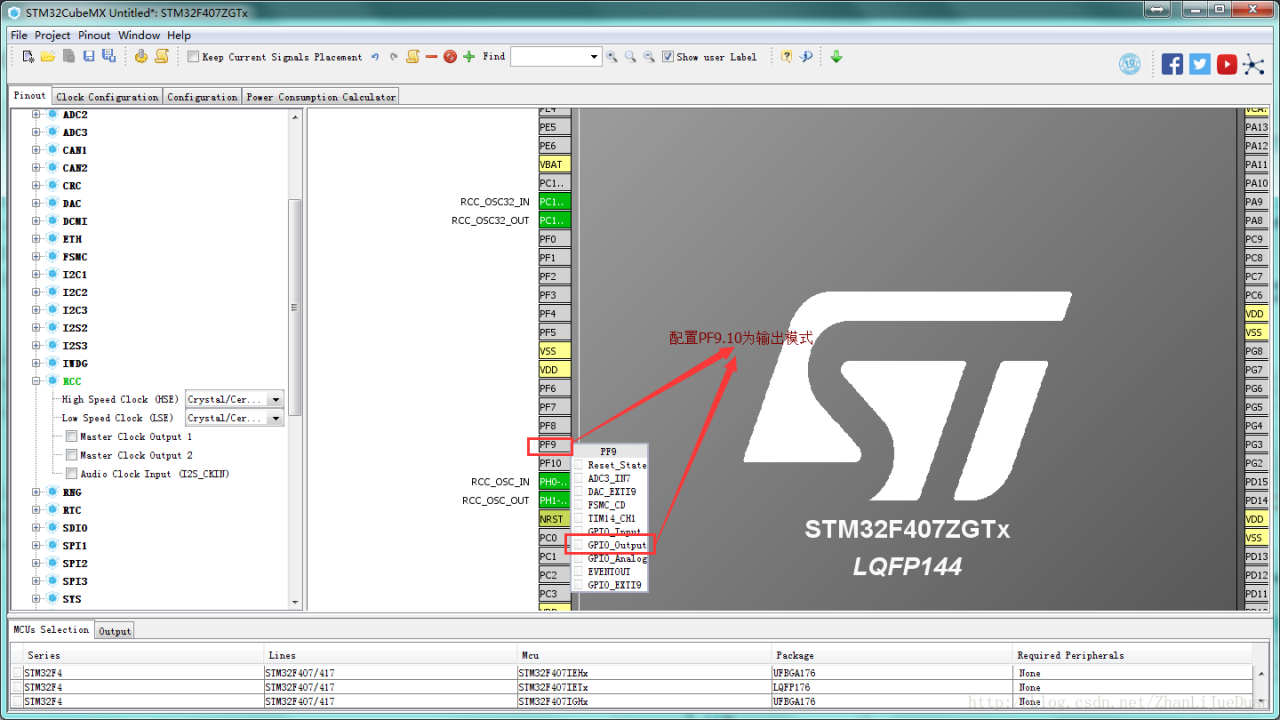The image size is (1280, 720).
Task: Click the PF10 pin on the chip
Action: (x=555, y=463)
